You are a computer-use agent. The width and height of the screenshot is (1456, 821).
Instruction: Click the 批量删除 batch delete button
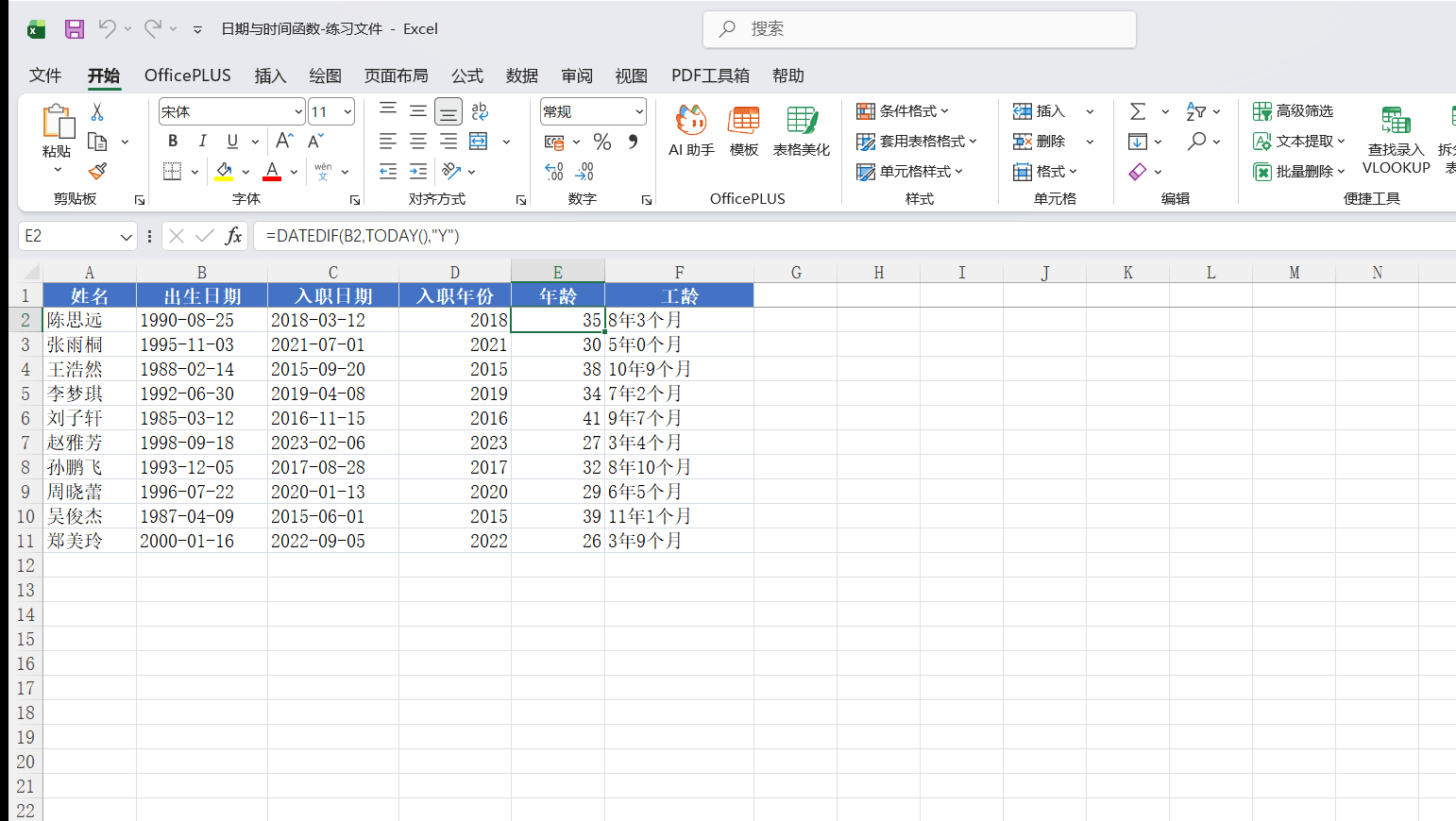[1298, 172]
